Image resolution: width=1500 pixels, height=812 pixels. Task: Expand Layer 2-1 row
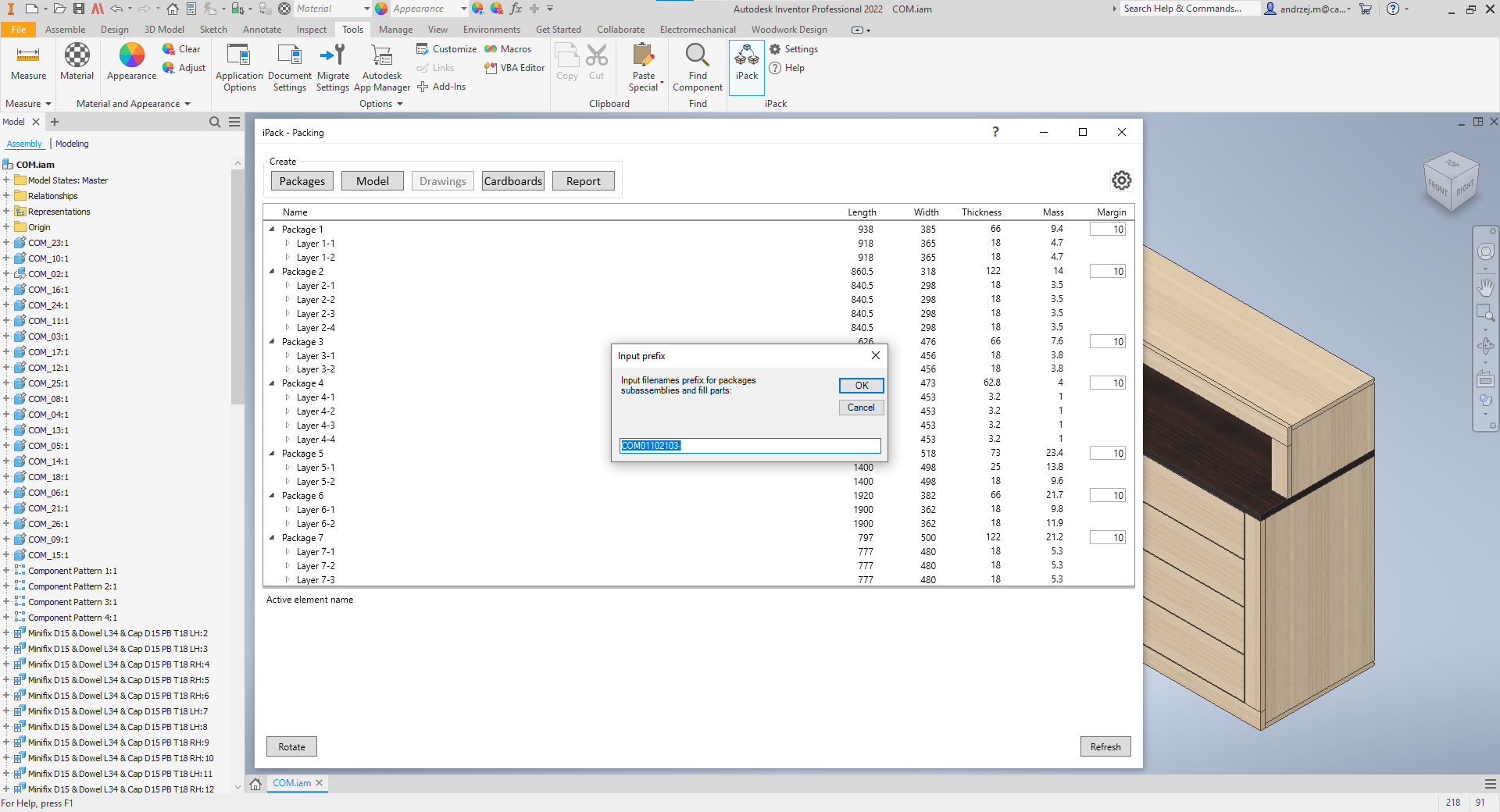coord(287,286)
